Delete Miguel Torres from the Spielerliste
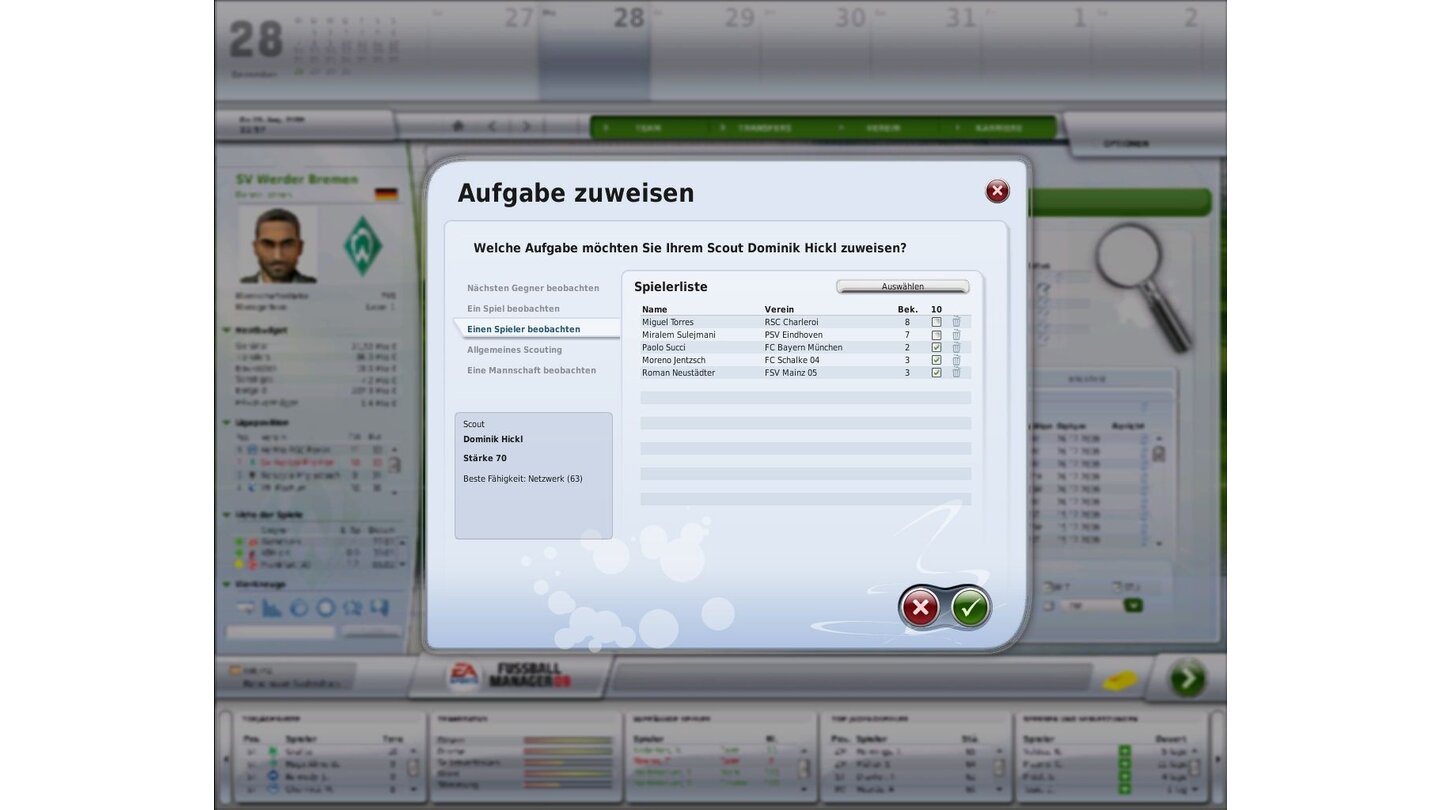 pyautogui.click(x=956, y=322)
